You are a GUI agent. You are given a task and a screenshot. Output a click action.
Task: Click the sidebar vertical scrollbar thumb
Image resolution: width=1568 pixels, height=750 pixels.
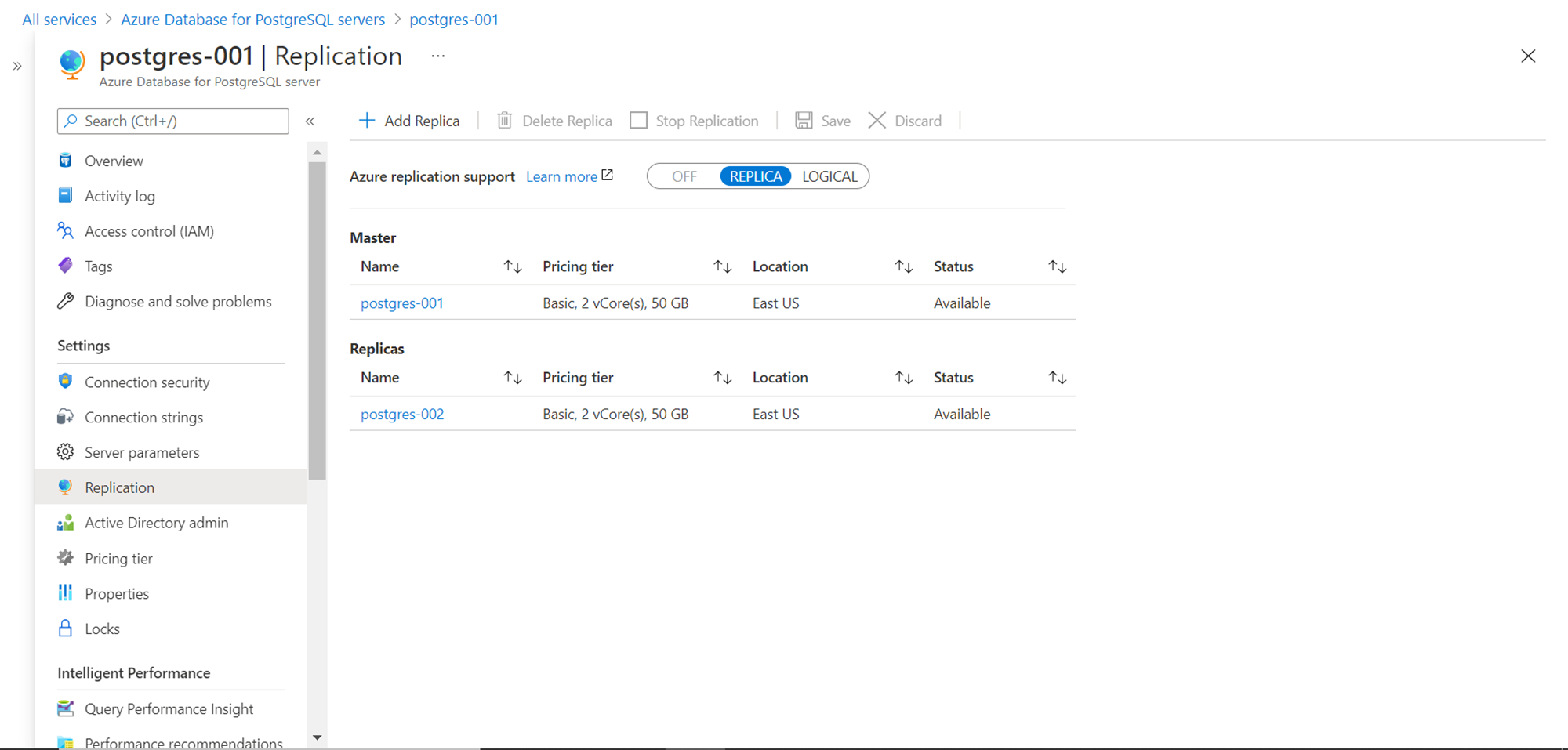click(317, 320)
